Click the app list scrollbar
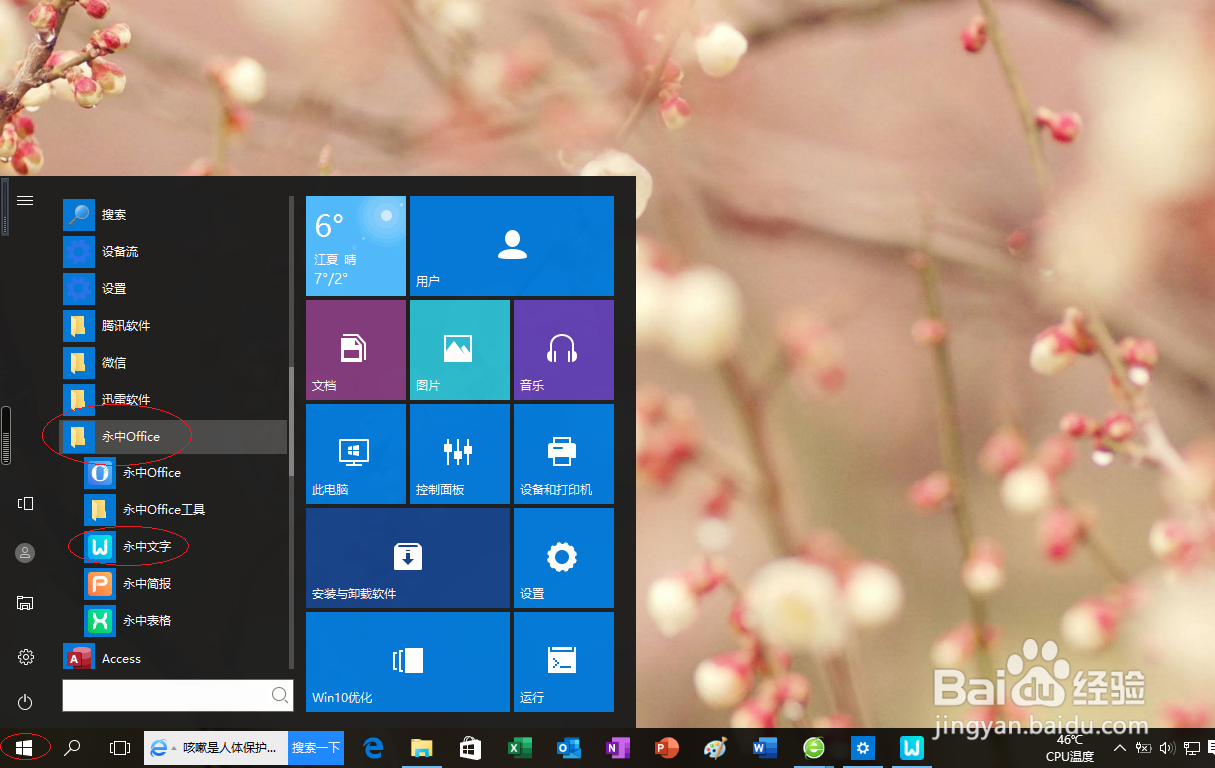This screenshot has width=1215, height=768. tap(291, 420)
